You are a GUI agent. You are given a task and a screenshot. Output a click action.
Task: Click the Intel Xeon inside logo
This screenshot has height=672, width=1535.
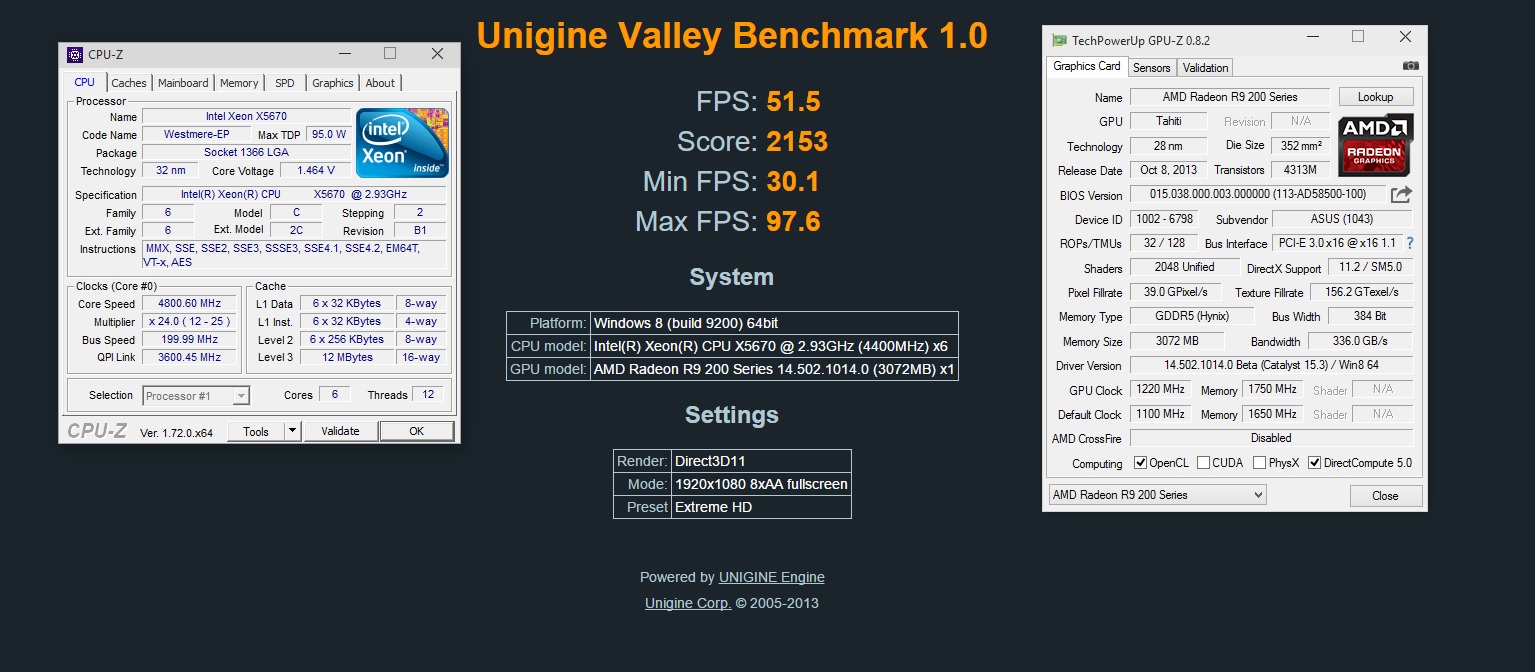tap(403, 143)
